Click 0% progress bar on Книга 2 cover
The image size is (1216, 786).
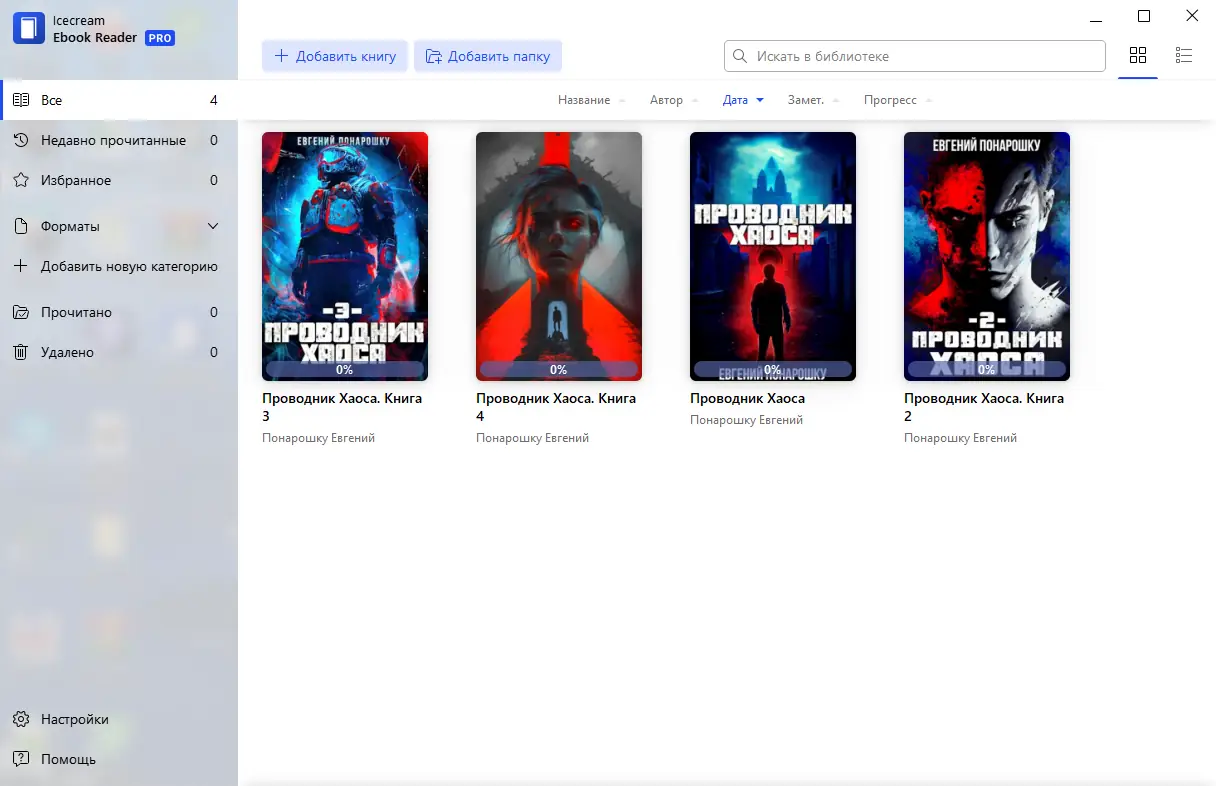[x=987, y=369]
